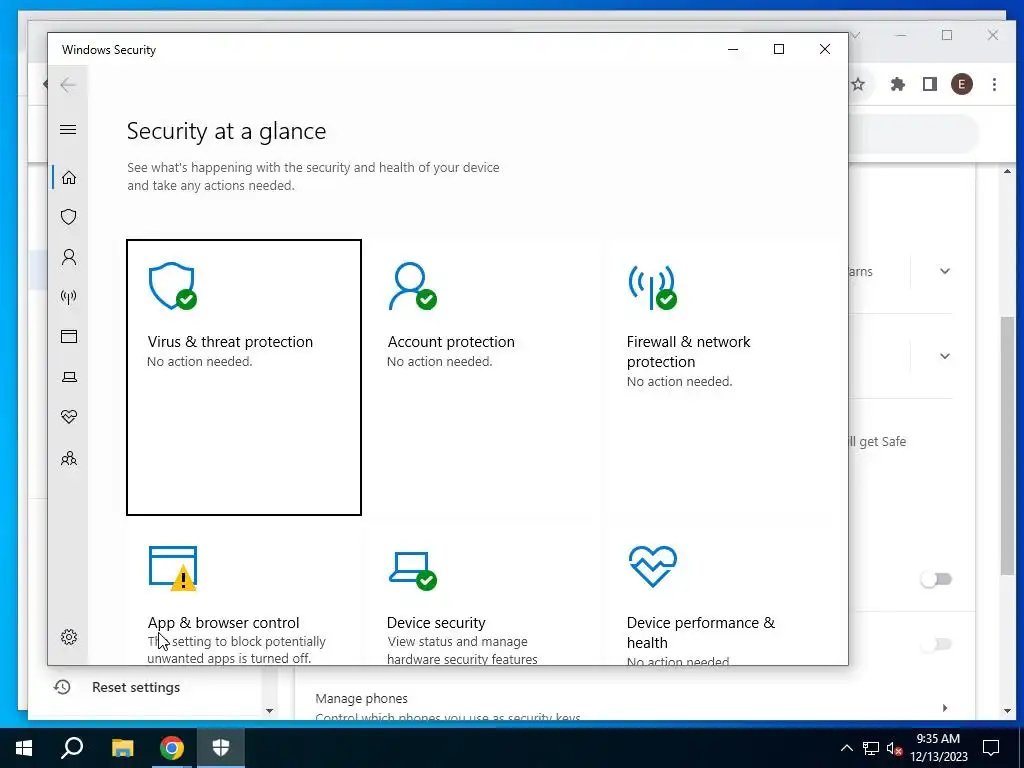Click the Virus & threat protection shield tile icon
Image resolution: width=1024 pixels, height=768 pixels.
click(172, 286)
